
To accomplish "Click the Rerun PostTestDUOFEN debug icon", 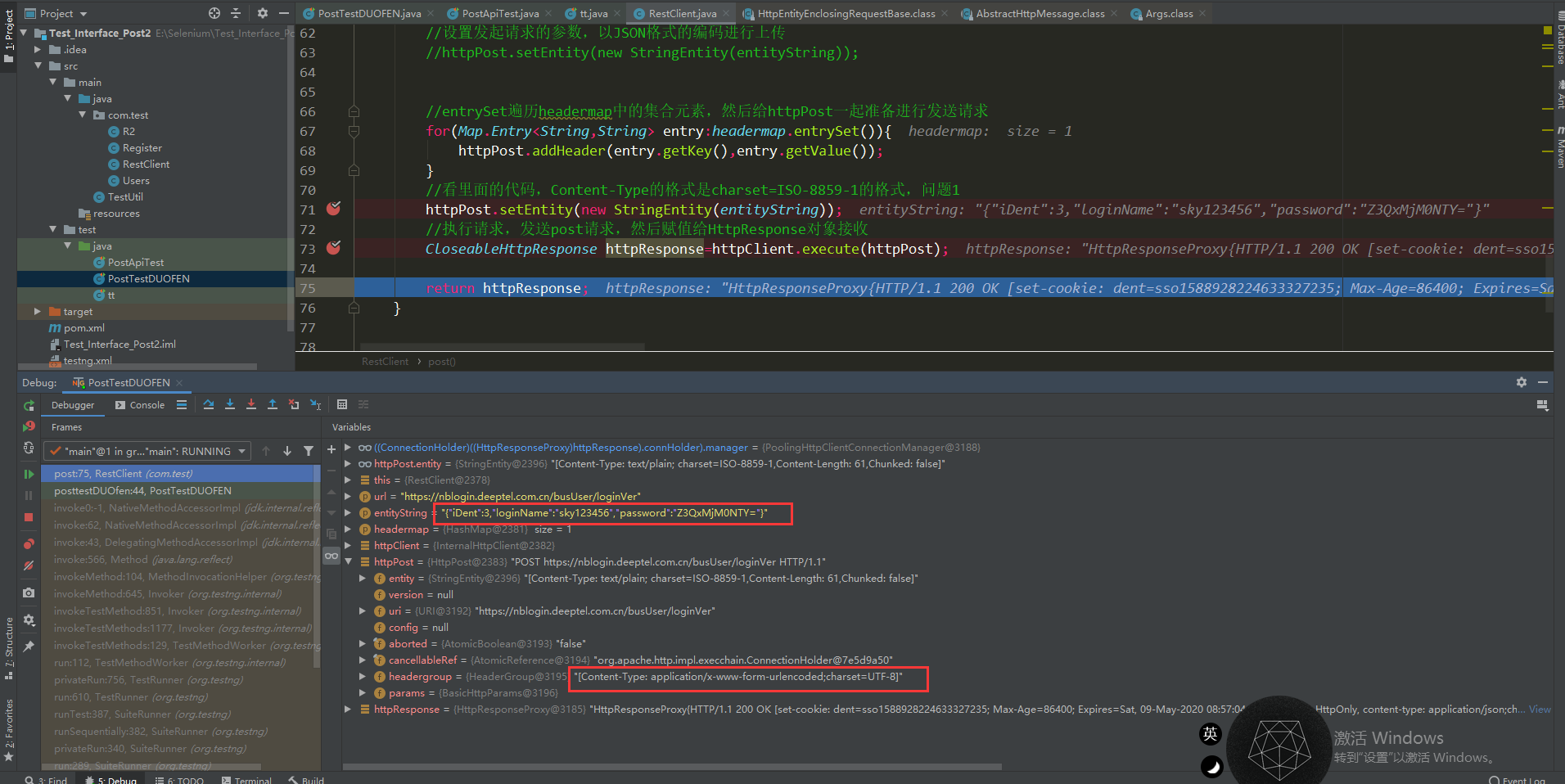I will tap(29, 406).
